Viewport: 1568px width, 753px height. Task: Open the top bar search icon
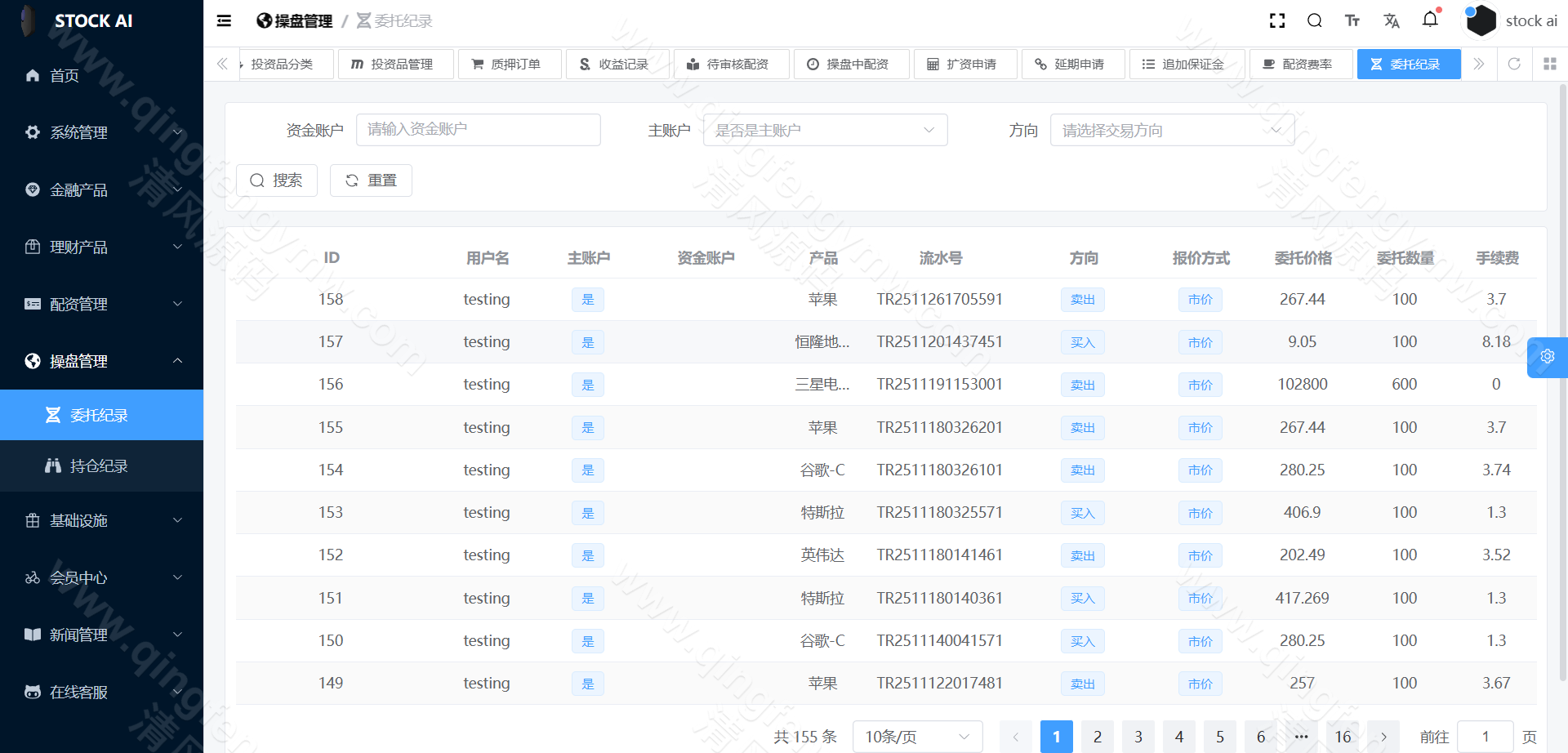click(1314, 20)
